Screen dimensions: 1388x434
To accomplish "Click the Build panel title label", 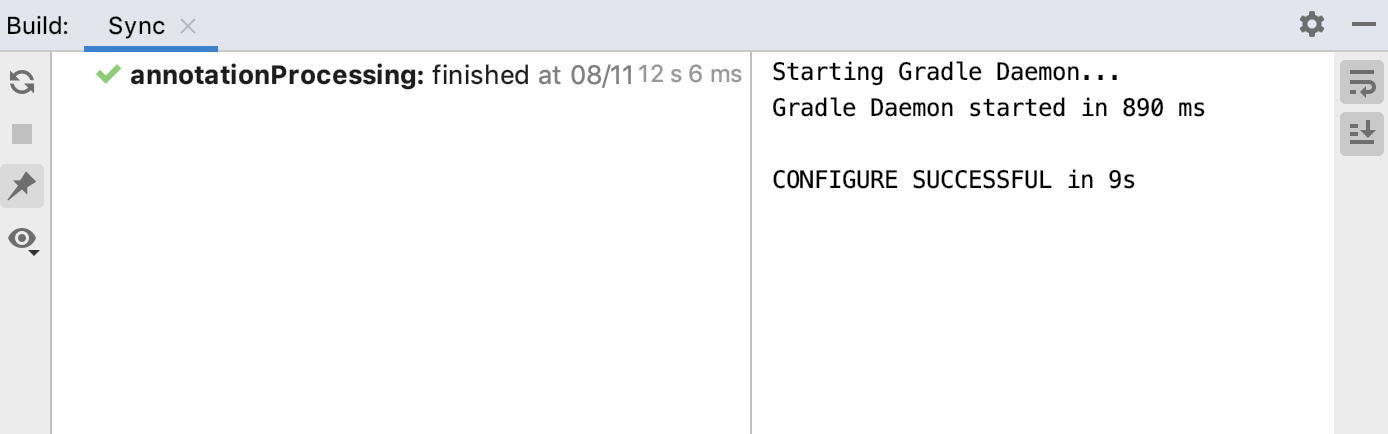I will click(38, 26).
